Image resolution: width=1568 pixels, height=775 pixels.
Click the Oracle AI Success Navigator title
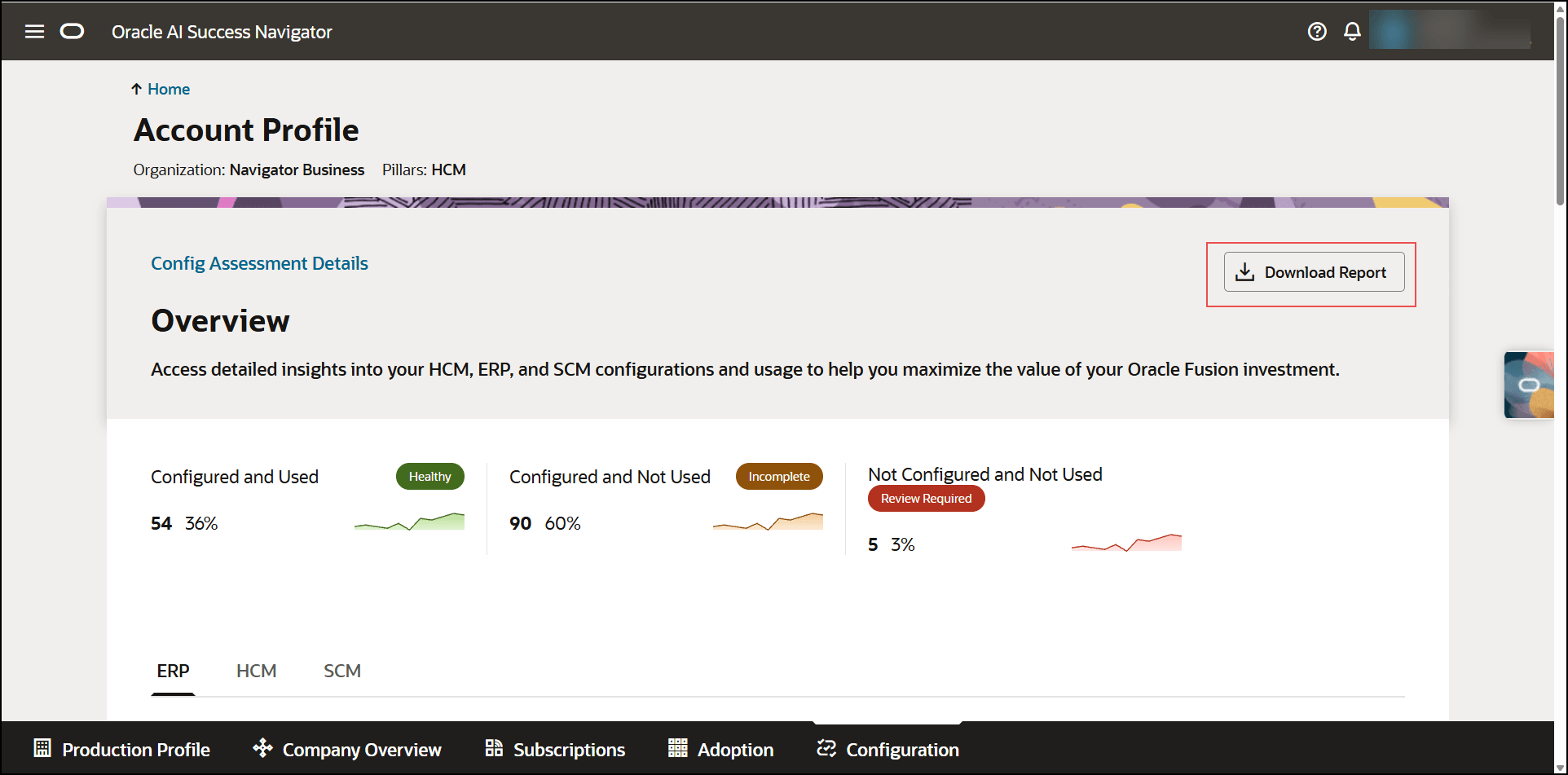pos(222,32)
